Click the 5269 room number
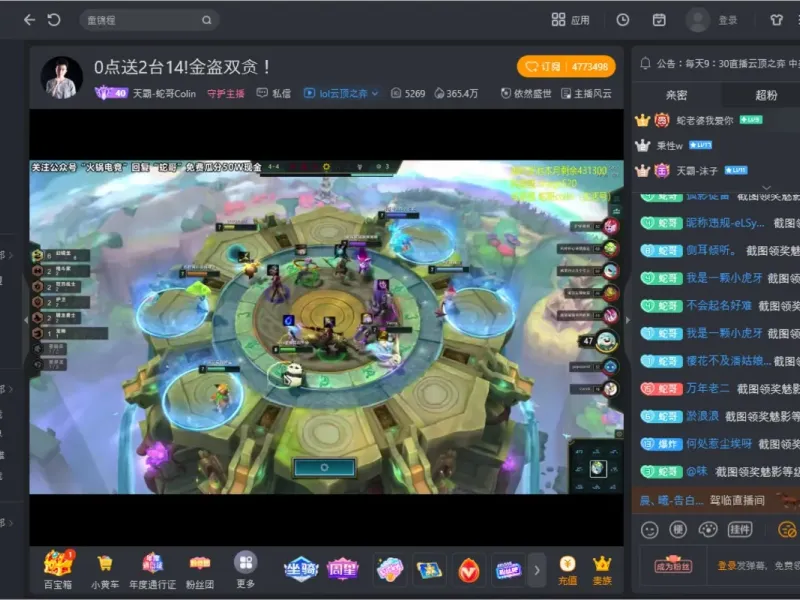Screen dimensions: 800x600 408,93
